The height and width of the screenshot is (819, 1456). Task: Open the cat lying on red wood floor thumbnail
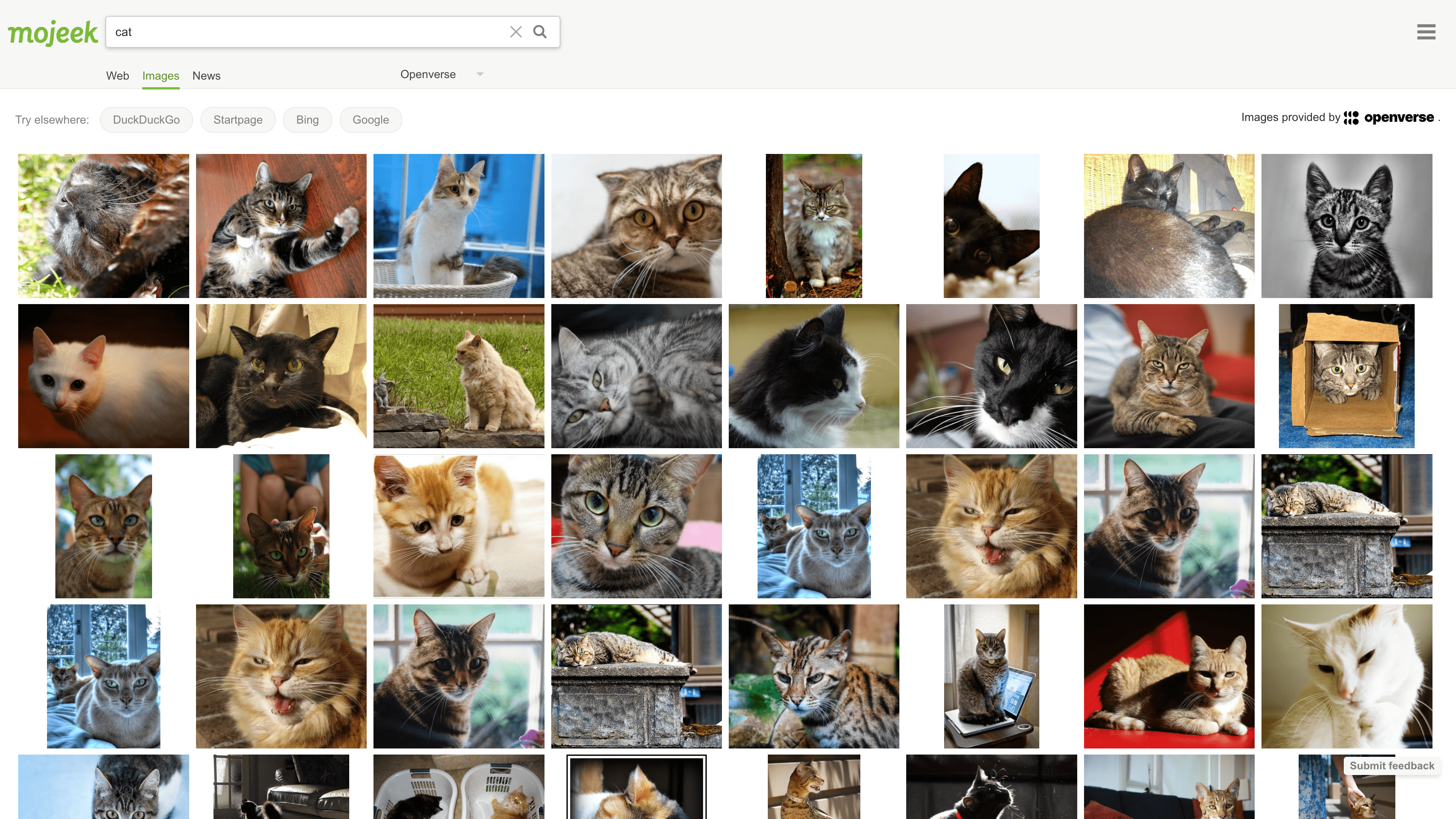(x=281, y=226)
